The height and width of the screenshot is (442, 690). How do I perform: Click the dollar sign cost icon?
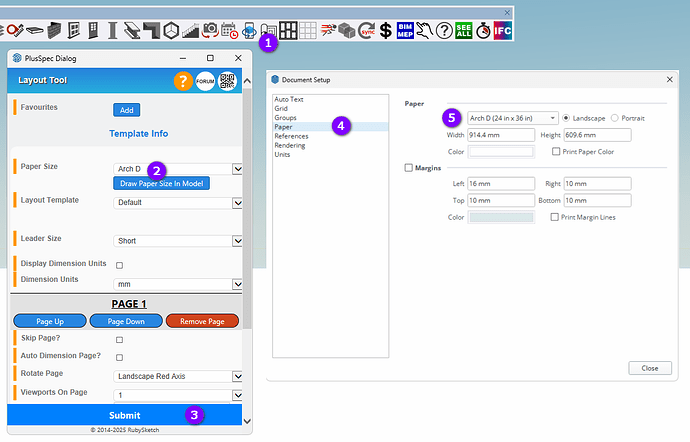[385, 30]
